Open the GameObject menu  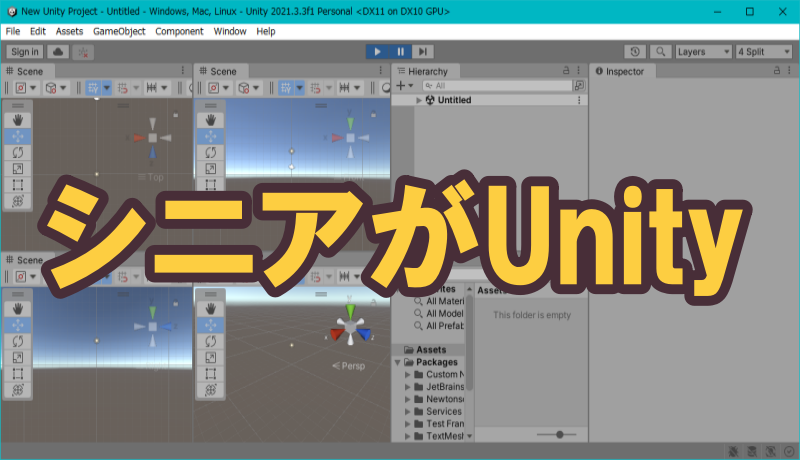tap(119, 32)
